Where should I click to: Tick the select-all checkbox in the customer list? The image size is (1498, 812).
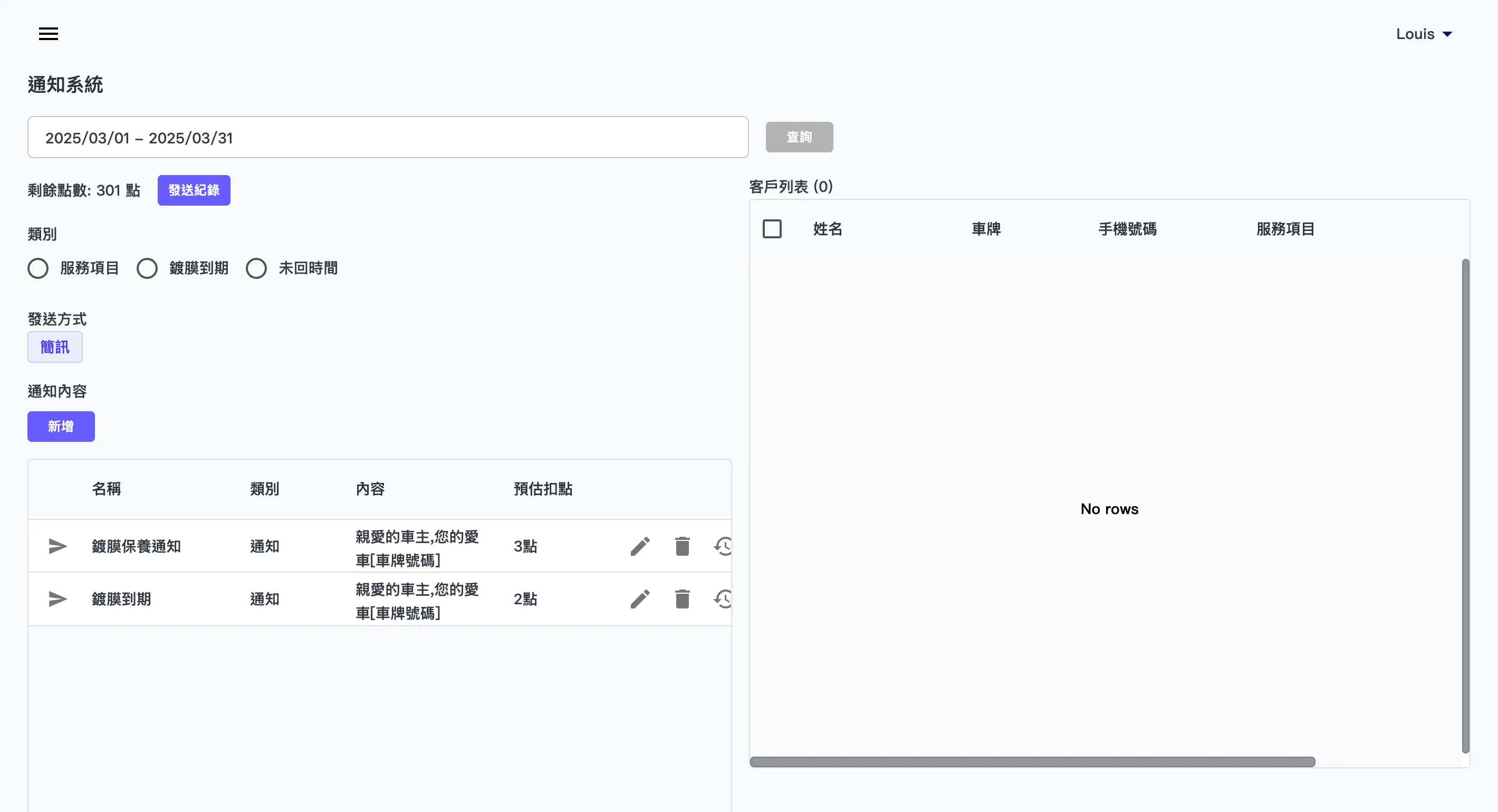coord(772,229)
